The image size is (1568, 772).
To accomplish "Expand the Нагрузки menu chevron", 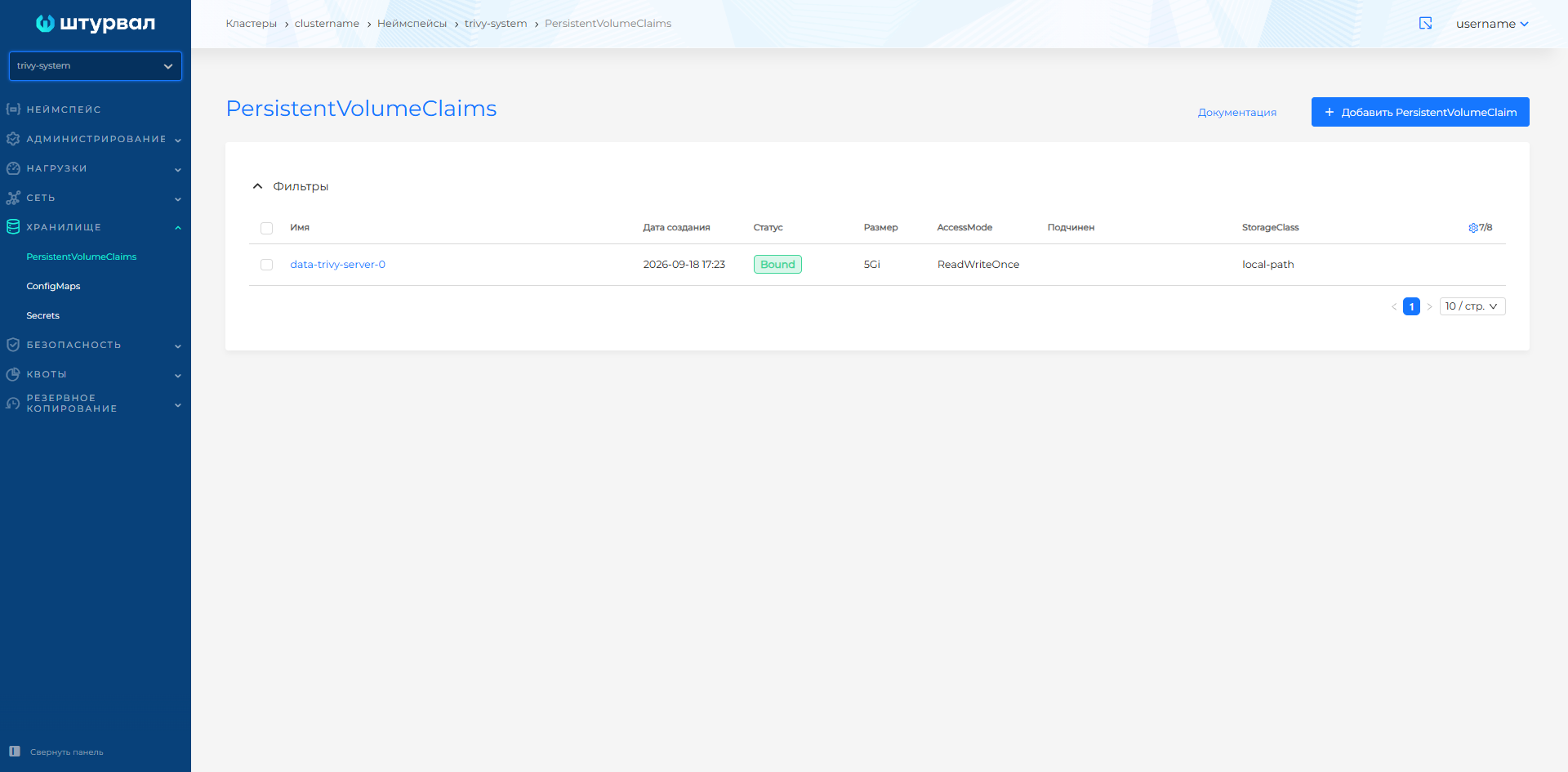I will (178, 169).
